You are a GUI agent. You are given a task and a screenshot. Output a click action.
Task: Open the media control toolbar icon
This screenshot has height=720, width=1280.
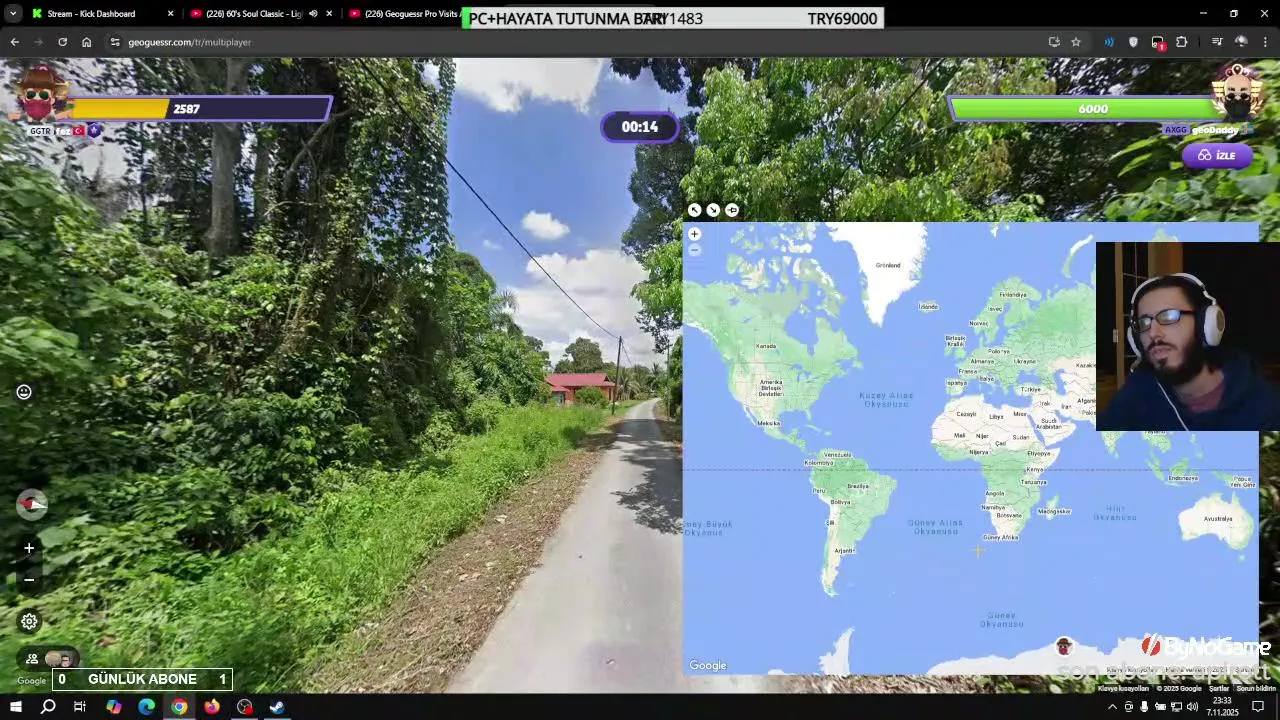point(1217,42)
